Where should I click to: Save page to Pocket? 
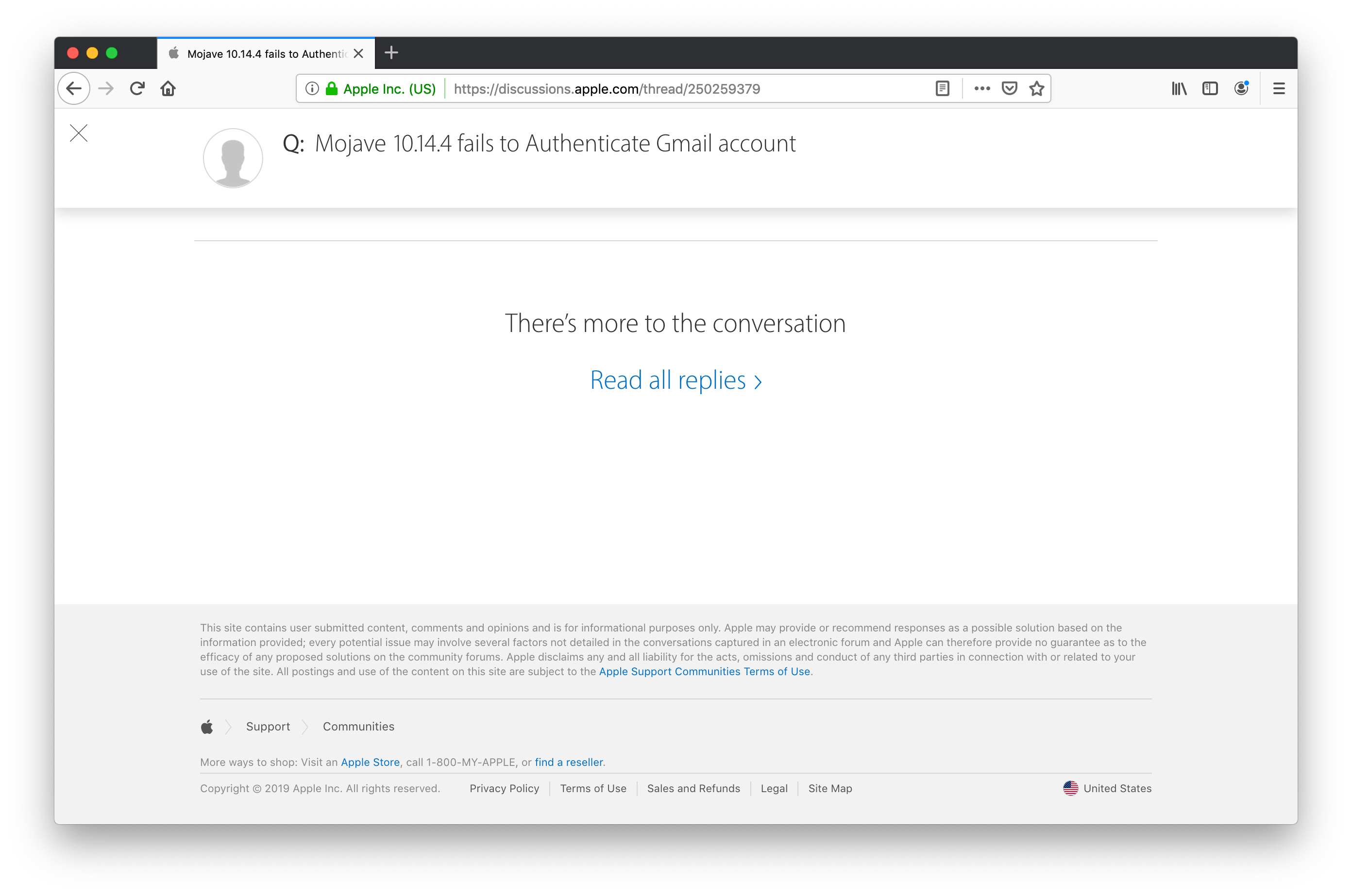tap(1009, 88)
